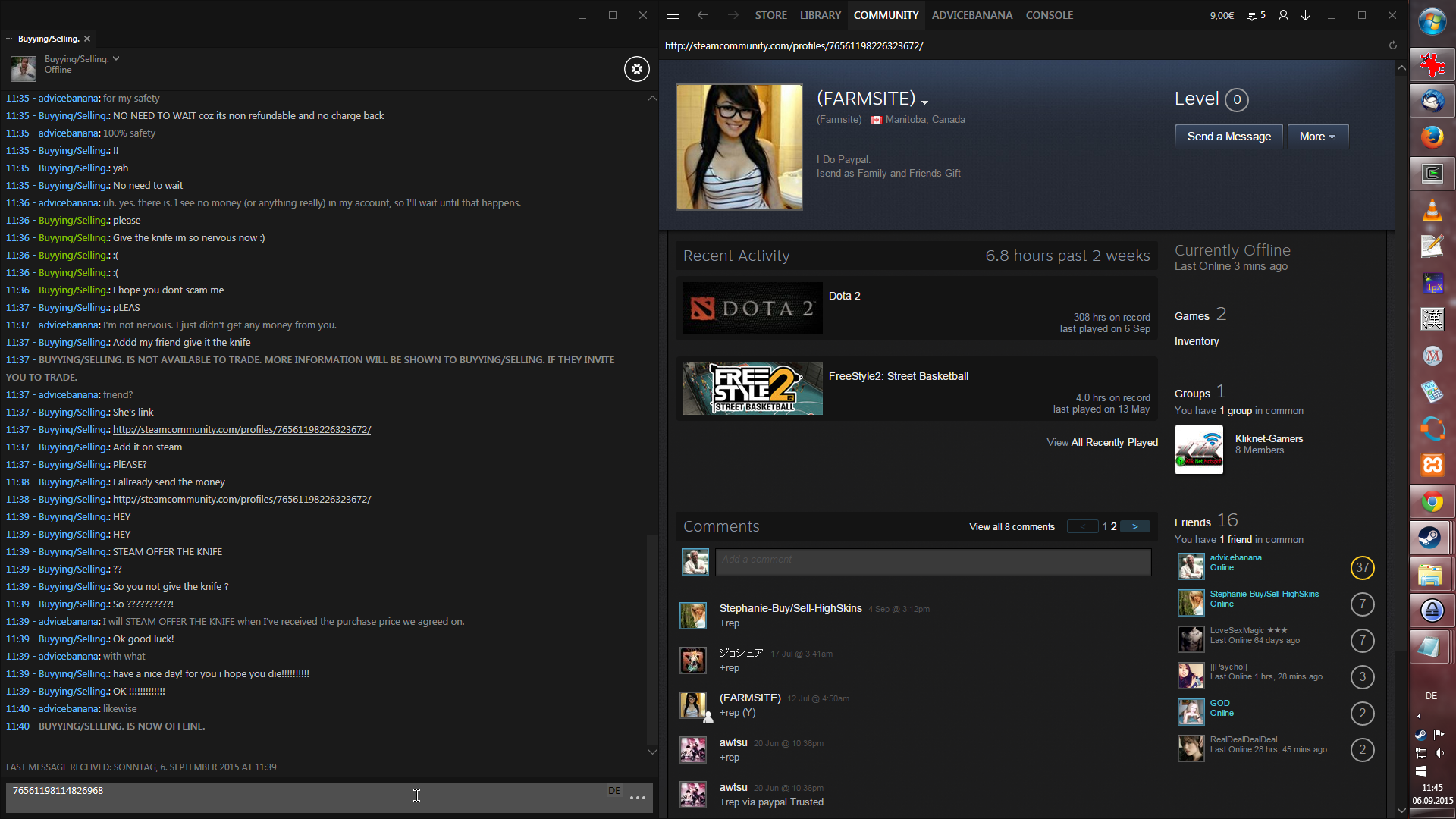The image size is (1456, 819).
Task: Open the friends list person icon
Action: [x=1283, y=15]
